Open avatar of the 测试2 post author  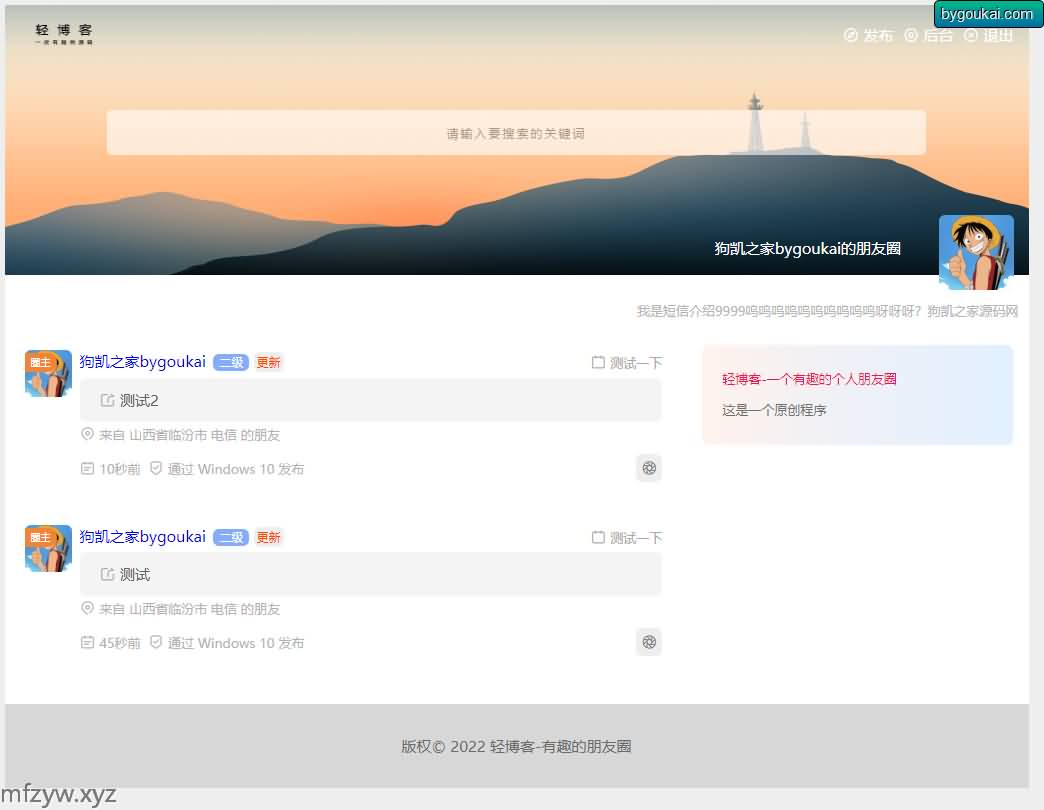click(x=48, y=373)
